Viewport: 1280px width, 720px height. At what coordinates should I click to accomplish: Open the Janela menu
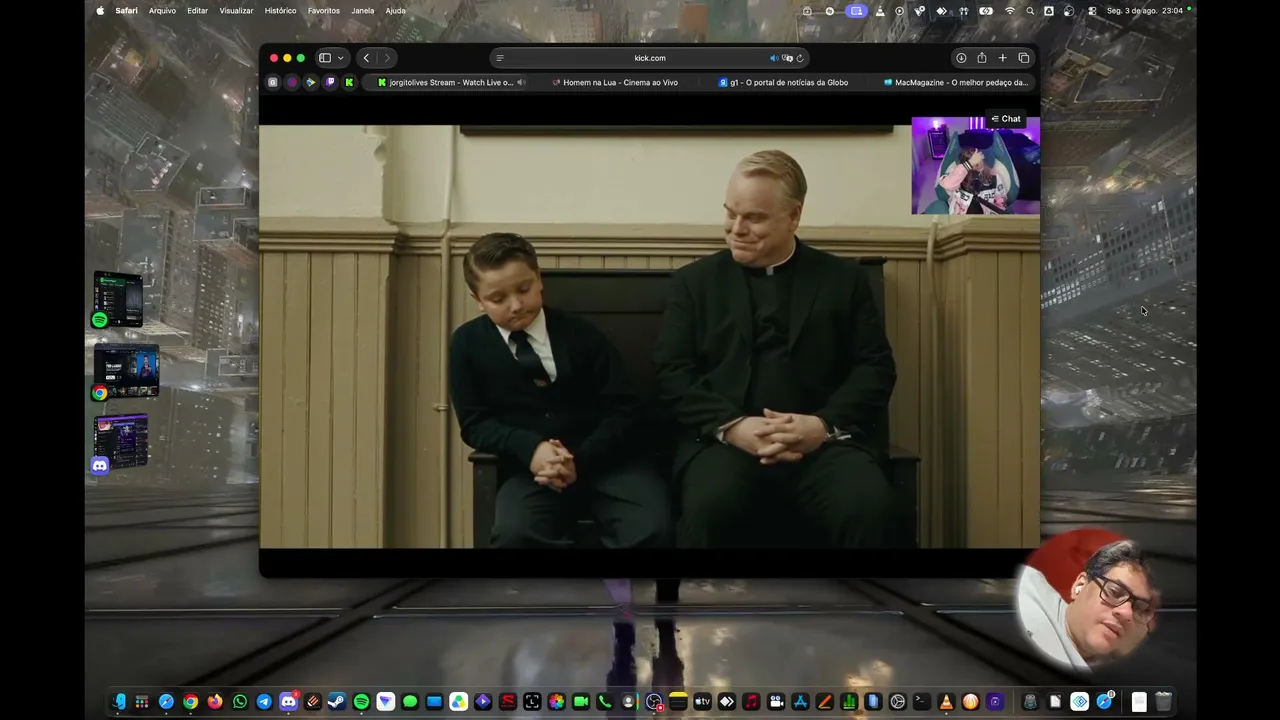363,10
